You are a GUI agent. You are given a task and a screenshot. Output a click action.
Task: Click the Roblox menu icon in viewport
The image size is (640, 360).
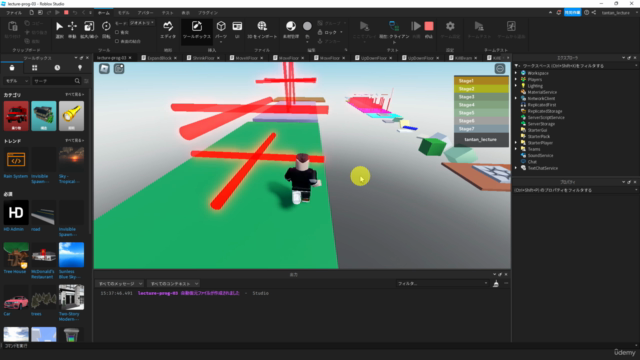pyautogui.click(x=104, y=69)
